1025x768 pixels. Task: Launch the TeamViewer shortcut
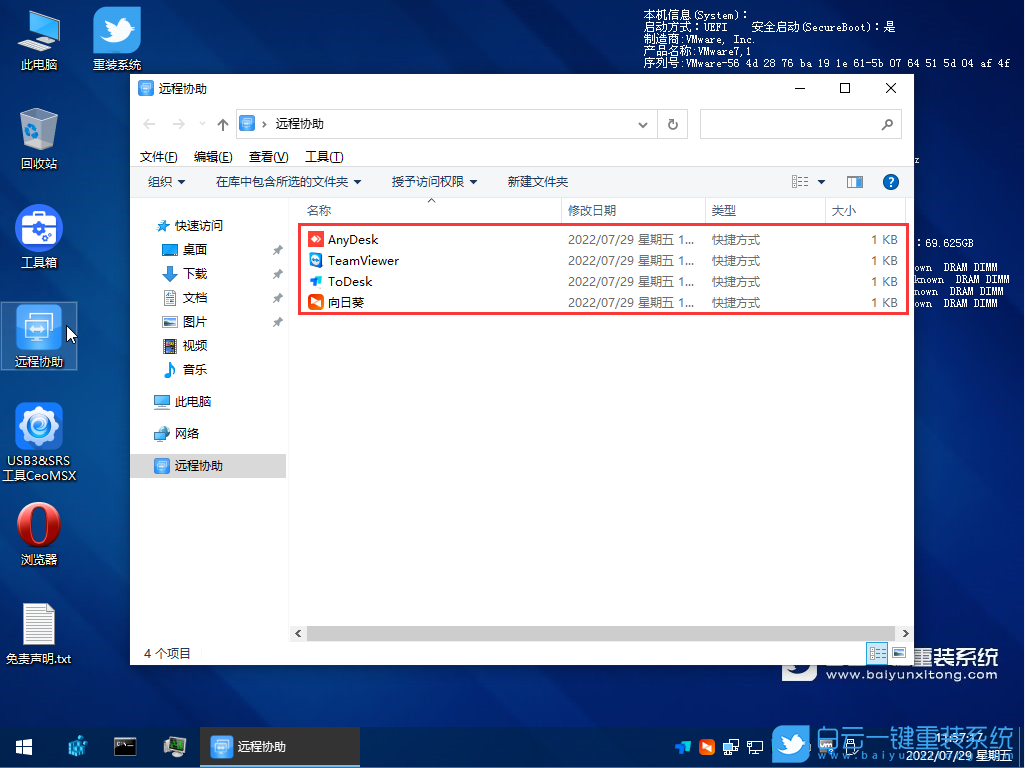[364, 260]
